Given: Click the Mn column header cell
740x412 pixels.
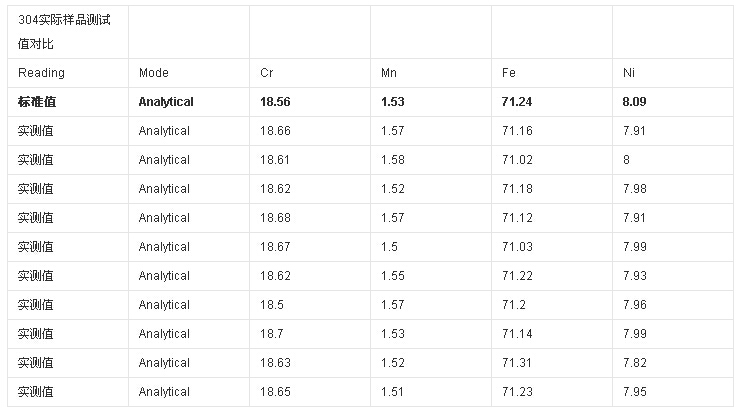Looking at the screenshot, I should [x=389, y=73].
